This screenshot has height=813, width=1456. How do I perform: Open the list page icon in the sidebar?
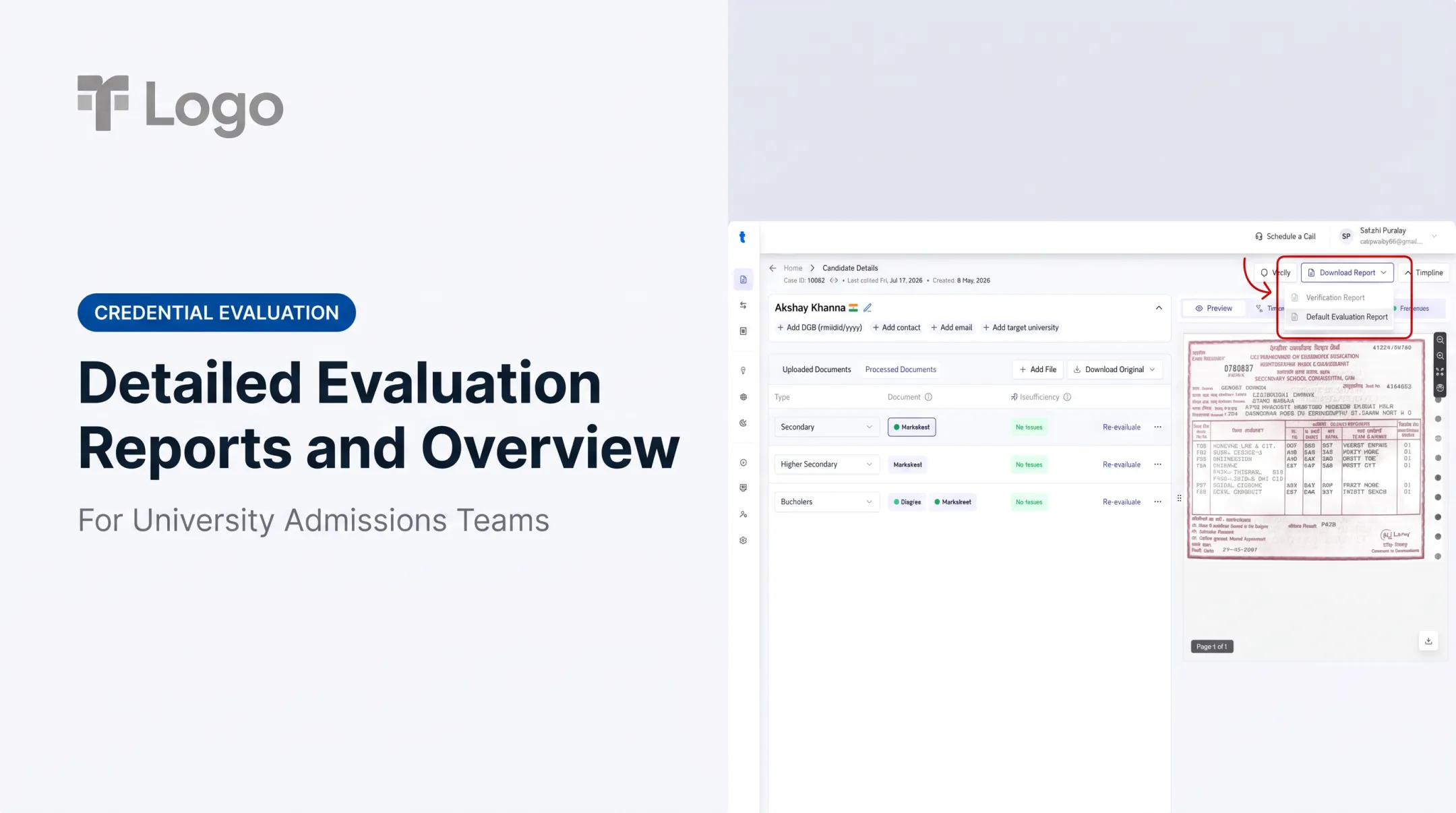point(743,331)
